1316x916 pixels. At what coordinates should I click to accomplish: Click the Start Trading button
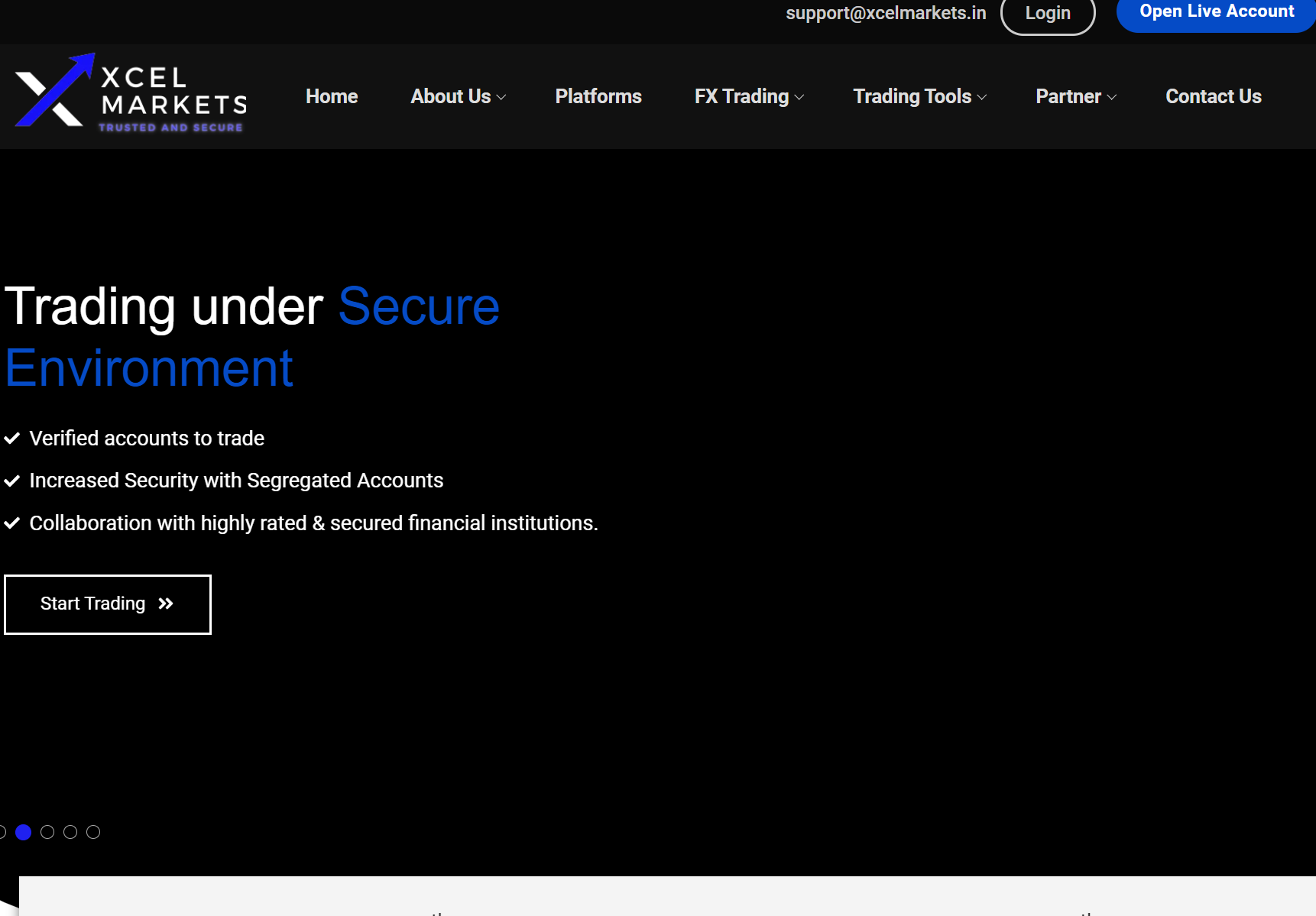click(108, 604)
